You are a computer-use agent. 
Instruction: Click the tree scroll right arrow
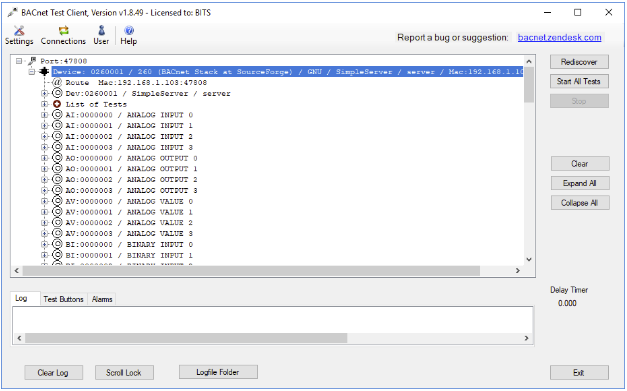(518, 271)
